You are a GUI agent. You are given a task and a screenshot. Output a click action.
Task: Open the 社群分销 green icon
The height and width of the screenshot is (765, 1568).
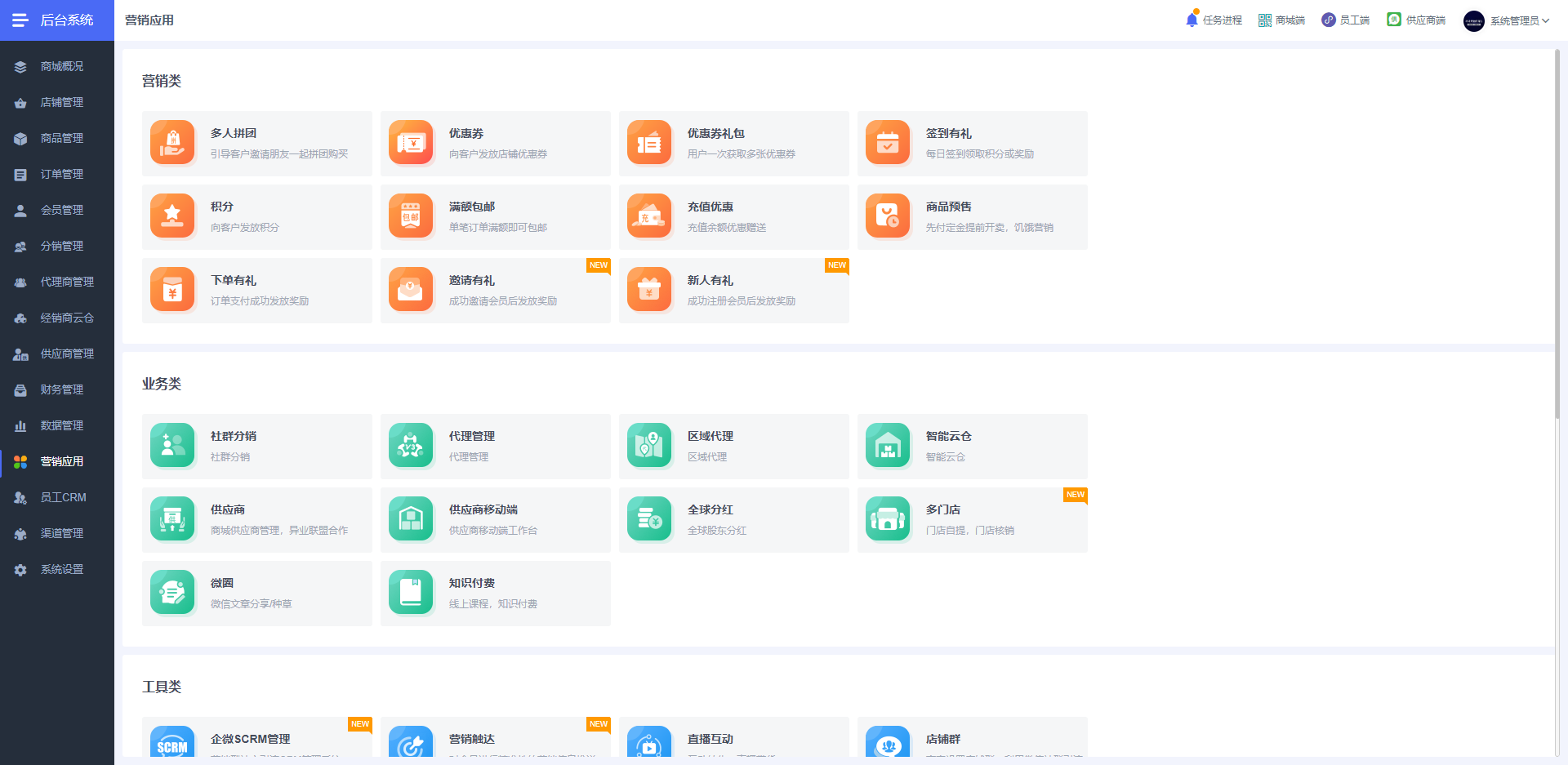coord(172,446)
